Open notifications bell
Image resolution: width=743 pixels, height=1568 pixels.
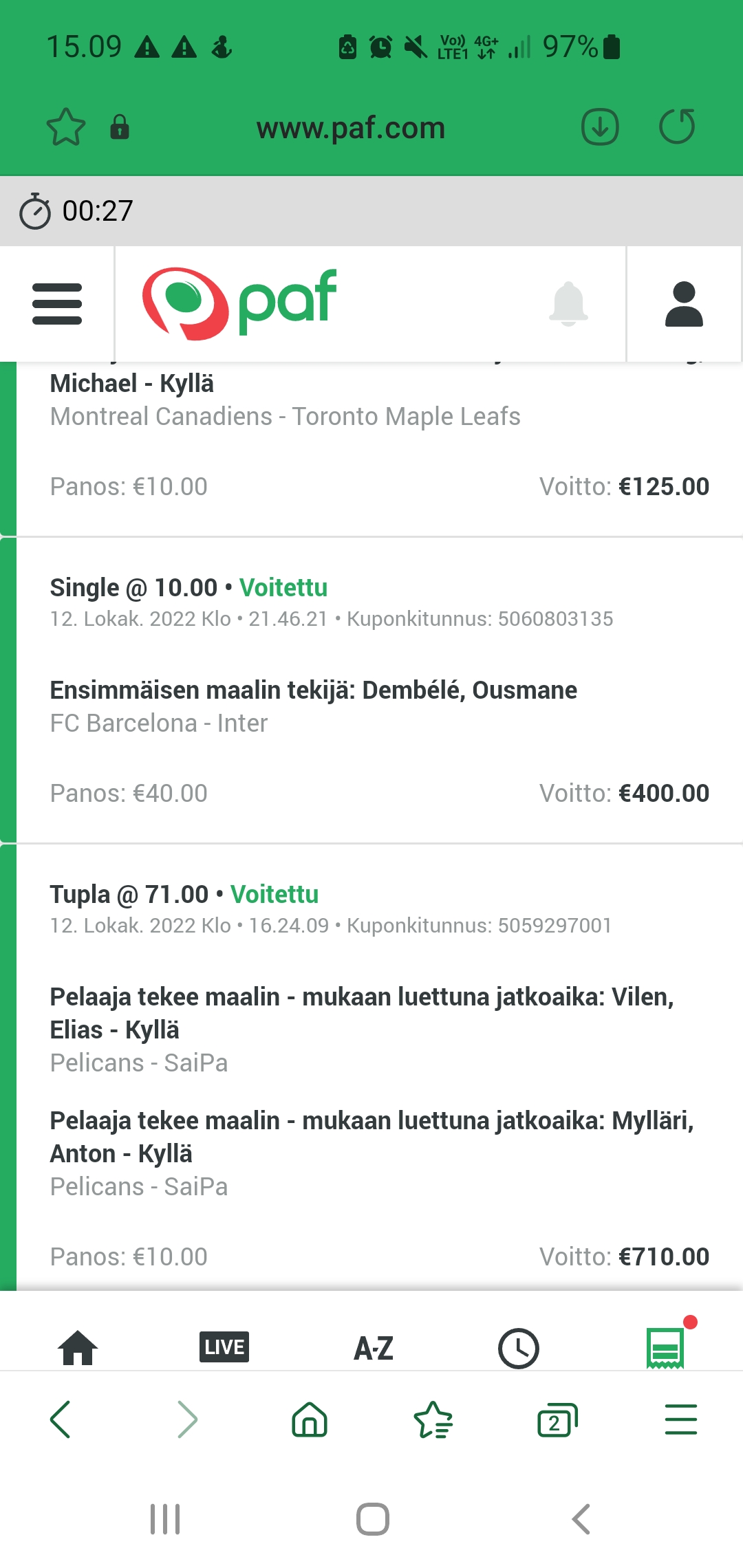tap(569, 303)
